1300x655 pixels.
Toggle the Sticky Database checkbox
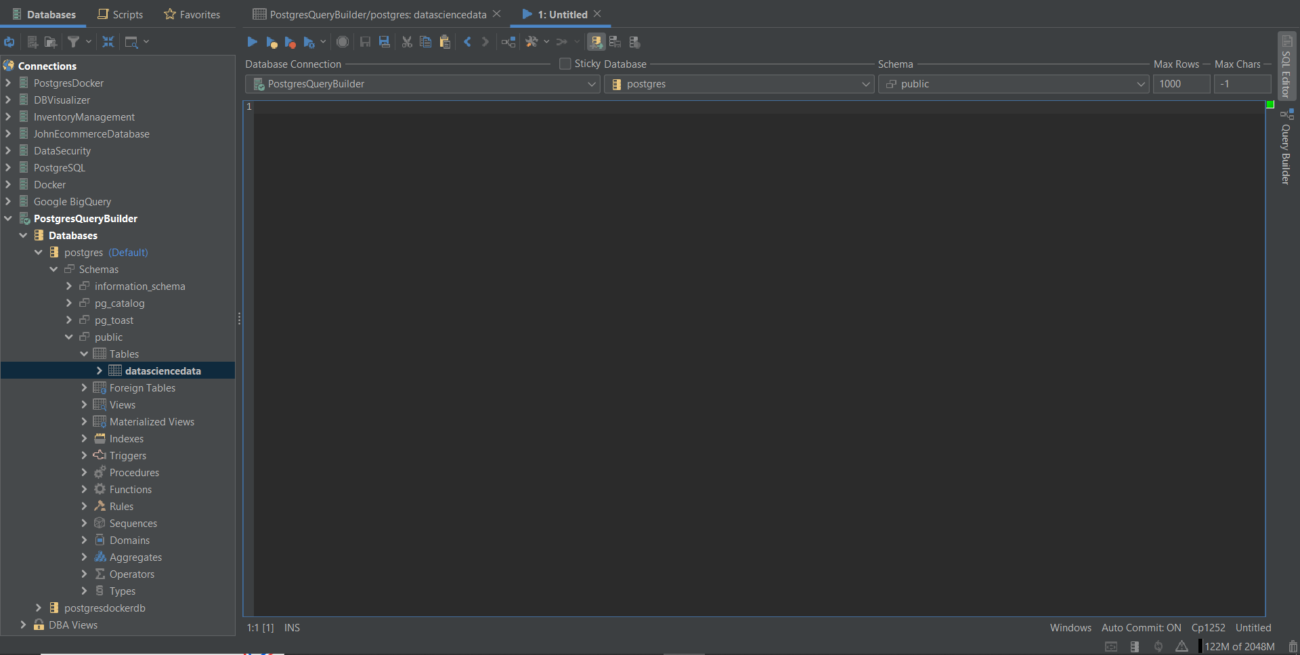click(x=564, y=64)
